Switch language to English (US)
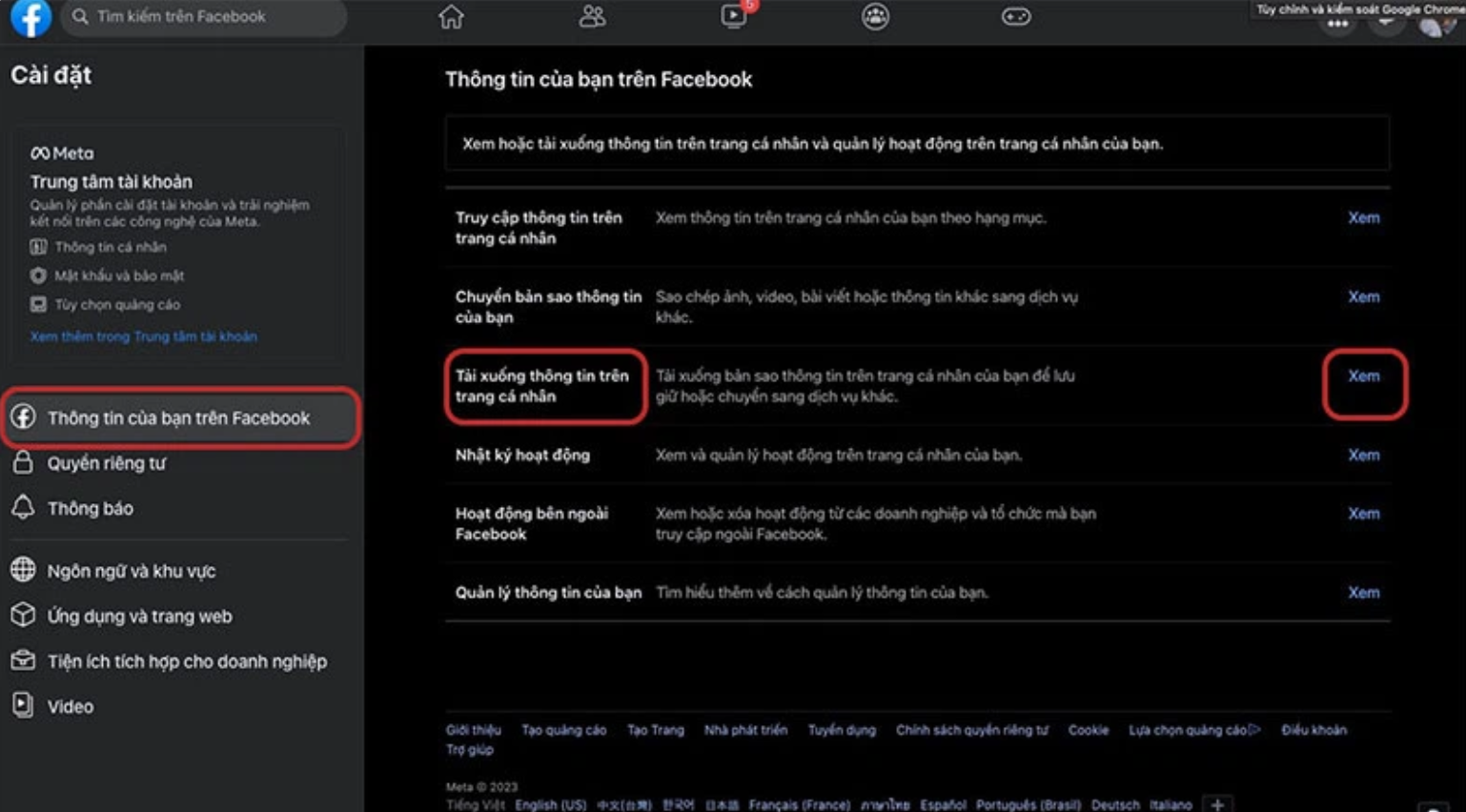 550,805
